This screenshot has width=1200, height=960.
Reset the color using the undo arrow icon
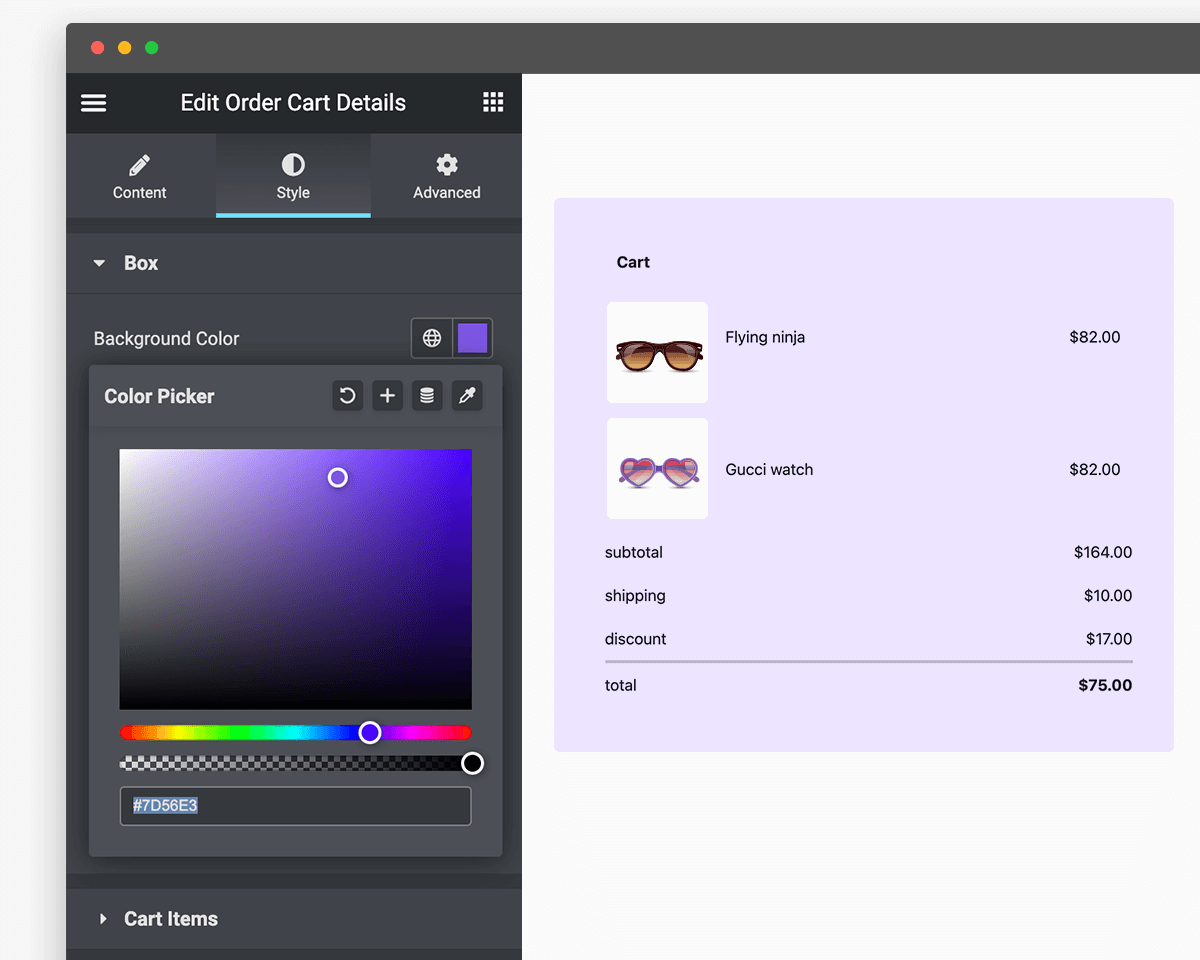click(x=347, y=395)
